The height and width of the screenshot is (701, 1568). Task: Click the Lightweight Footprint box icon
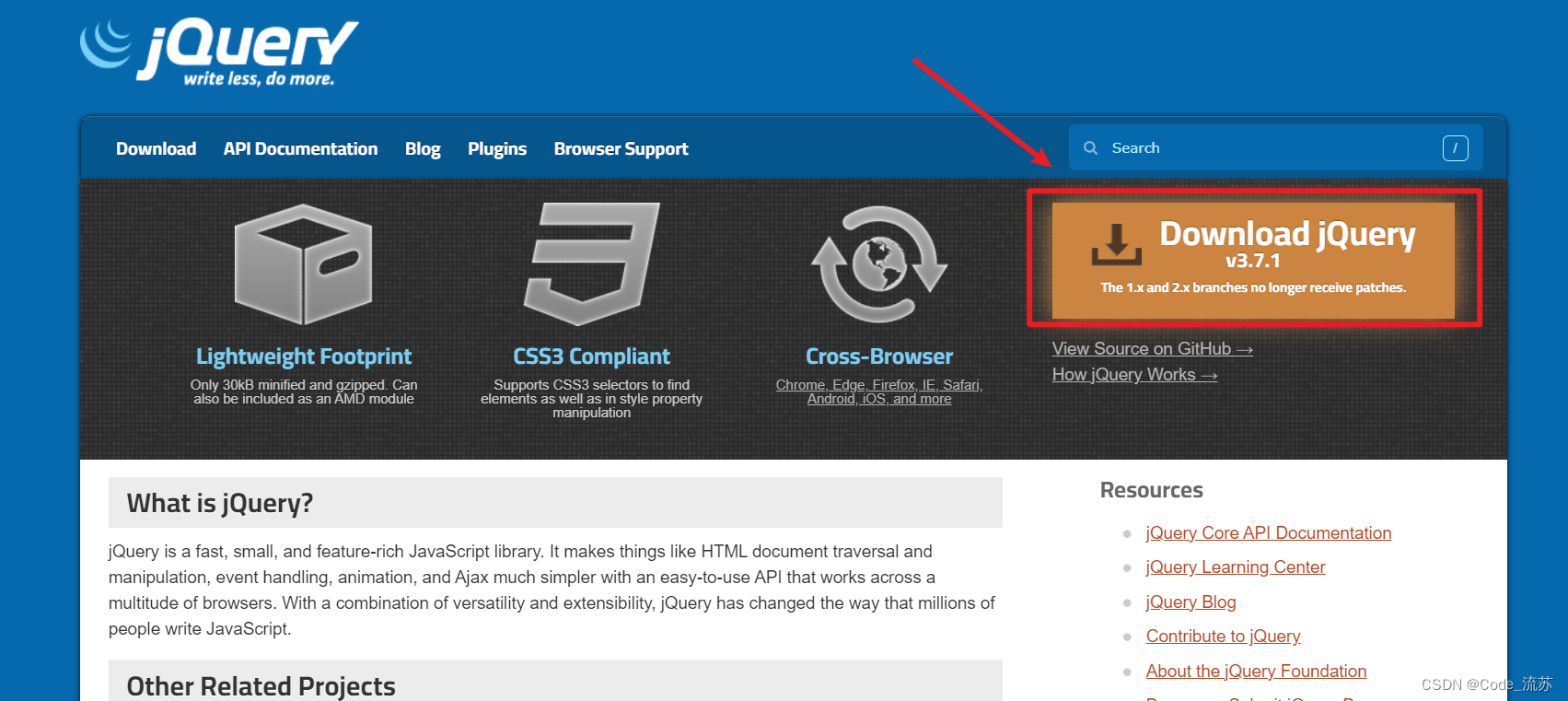(304, 263)
